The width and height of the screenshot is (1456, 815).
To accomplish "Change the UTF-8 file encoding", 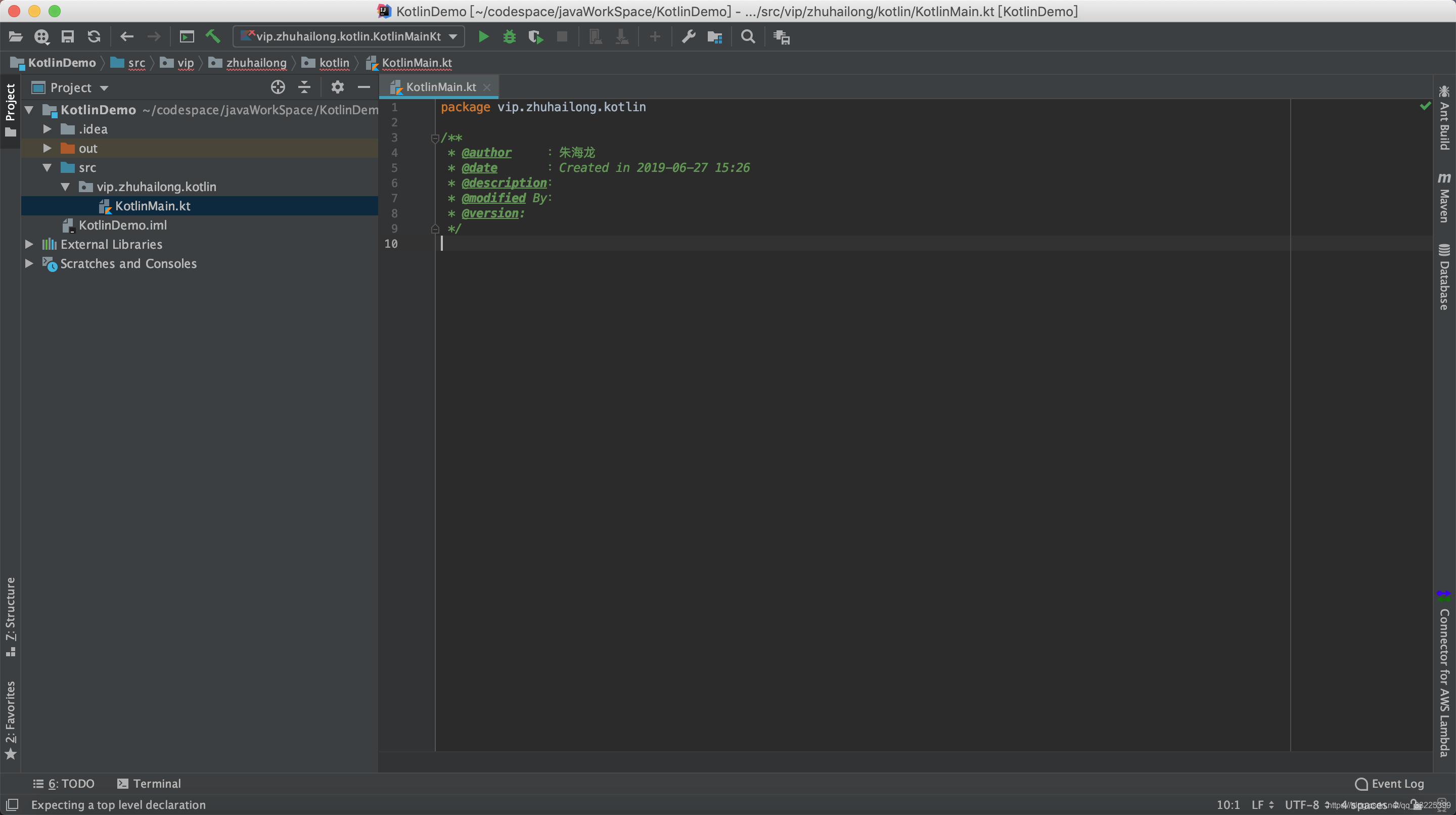I will click(x=1307, y=804).
